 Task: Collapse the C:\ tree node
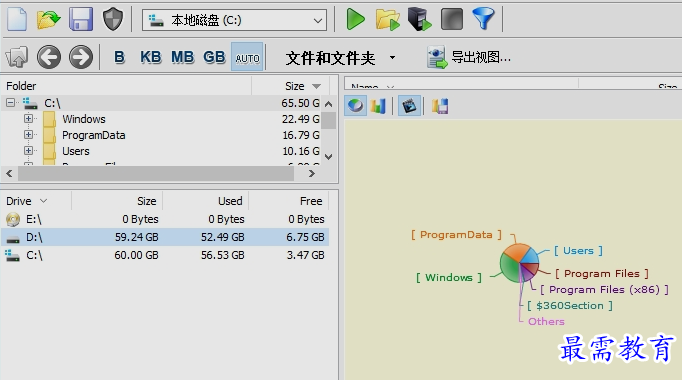coord(10,103)
